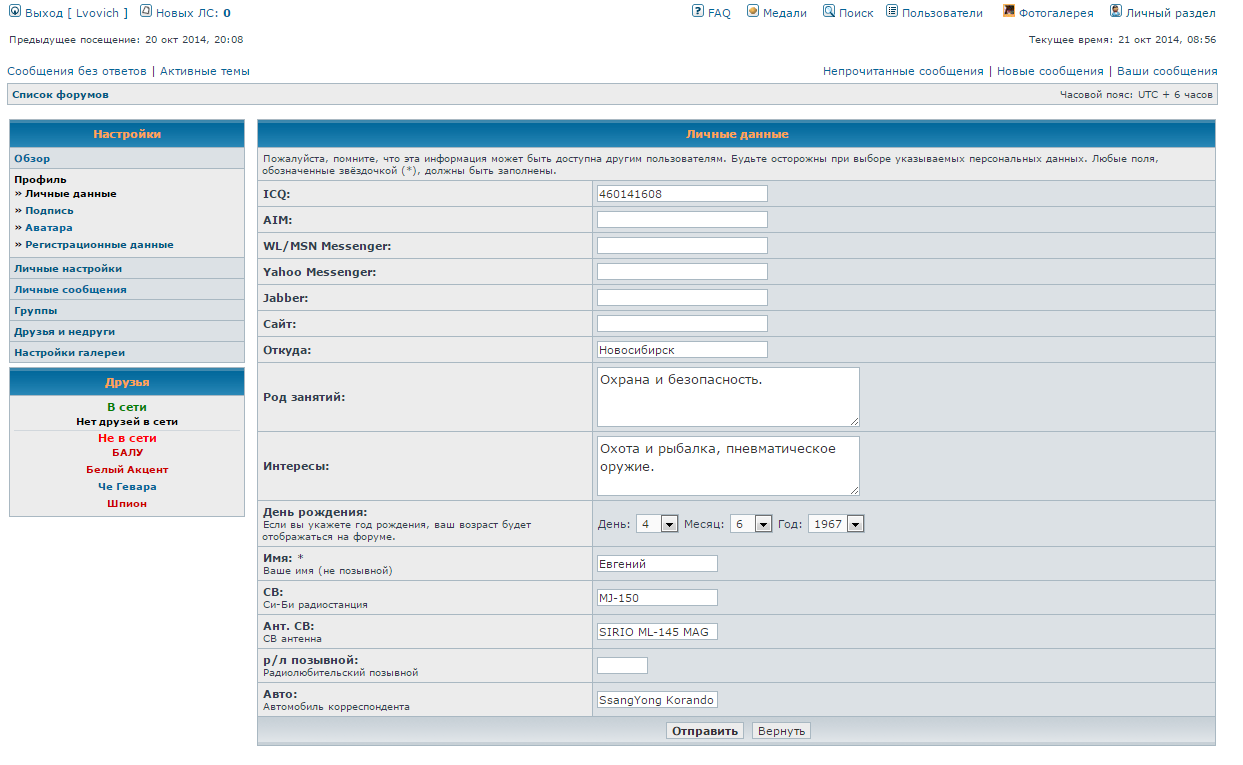Click the Личный раздел user icon
The image size is (1243, 765).
coord(1116,12)
